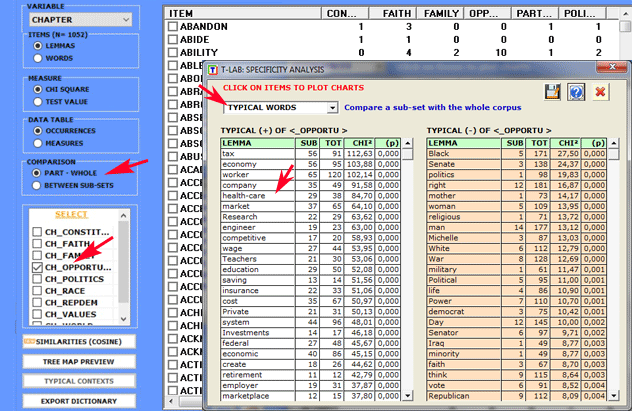Click lemma 'tax' to plot chart
This screenshot has height=411, width=632.
(258, 154)
